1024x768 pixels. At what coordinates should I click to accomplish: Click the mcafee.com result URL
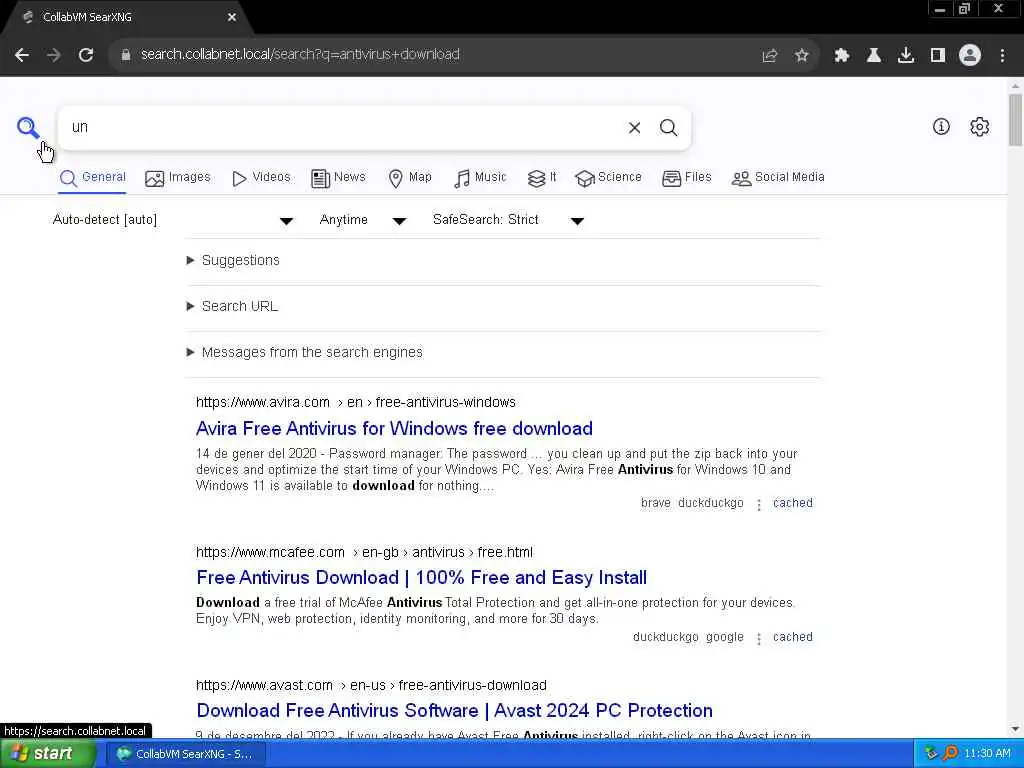click(x=364, y=552)
